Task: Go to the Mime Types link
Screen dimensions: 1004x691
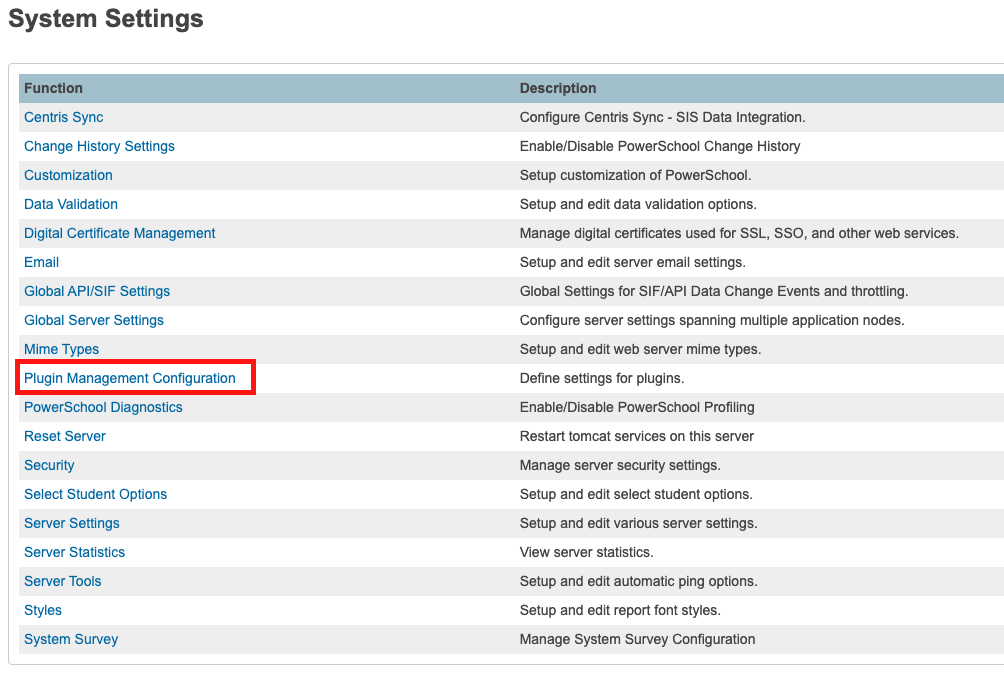Action: point(61,349)
